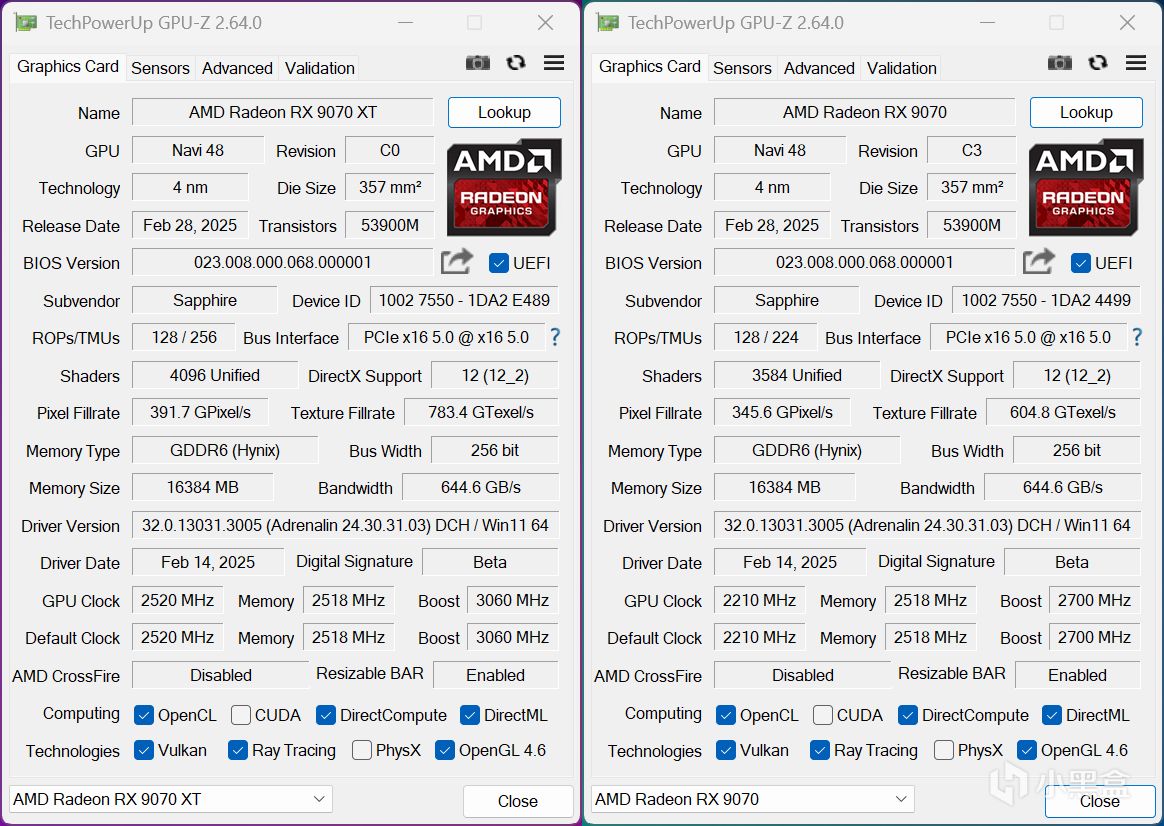Switch to Advanced tab in RX 9070 window
This screenshot has width=1164, height=826.
820,68
